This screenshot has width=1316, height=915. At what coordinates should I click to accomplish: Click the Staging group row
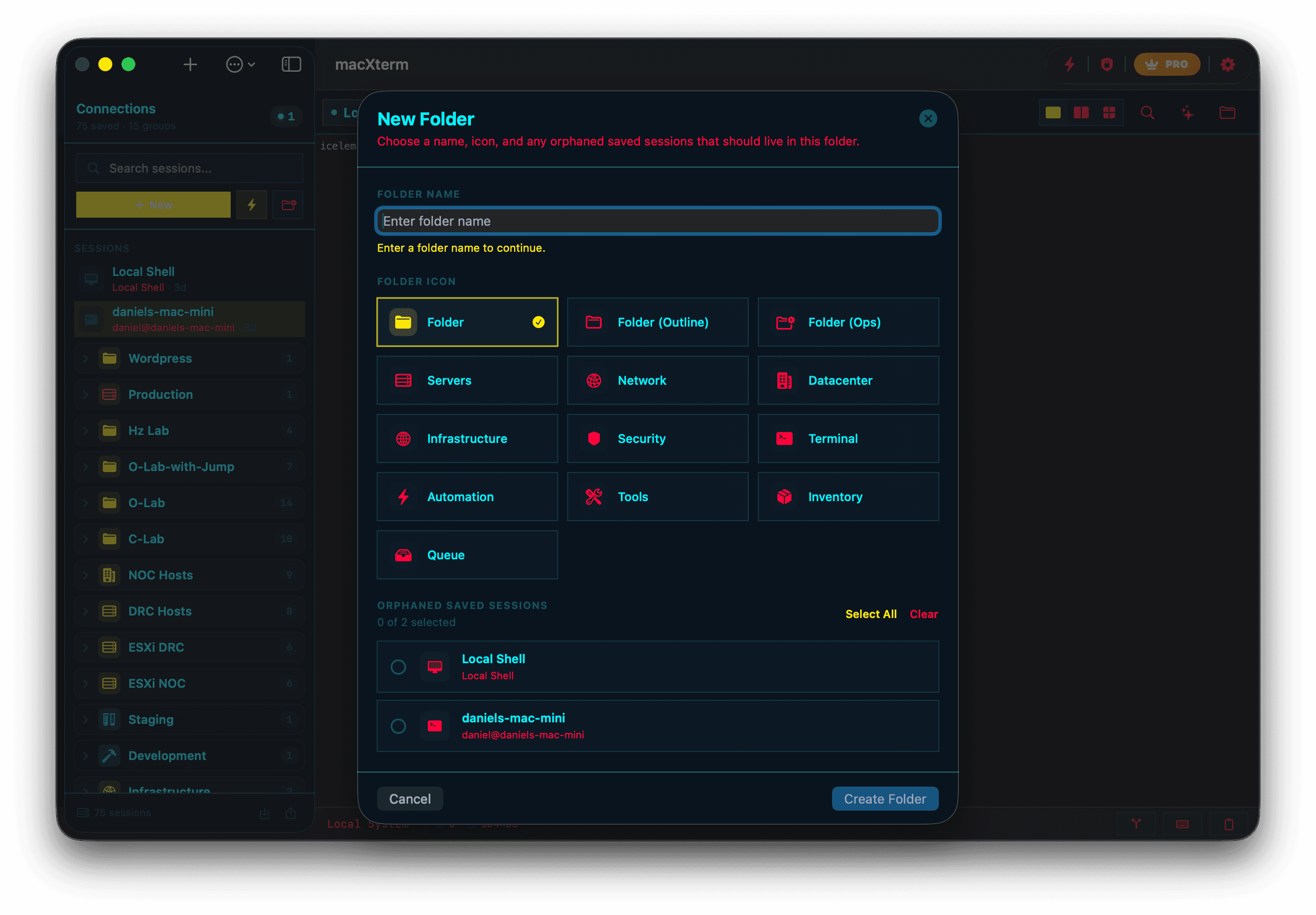pos(189,719)
